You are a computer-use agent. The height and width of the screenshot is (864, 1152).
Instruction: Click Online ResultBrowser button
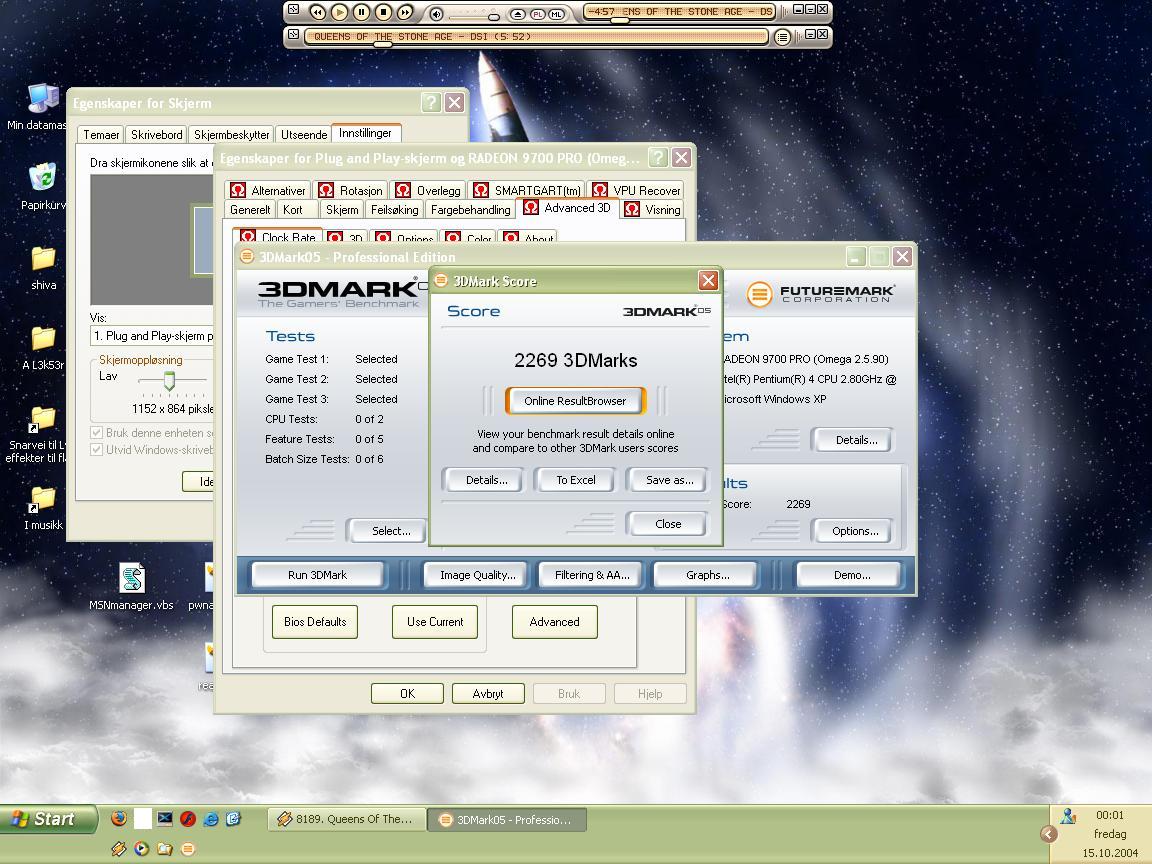575,400
